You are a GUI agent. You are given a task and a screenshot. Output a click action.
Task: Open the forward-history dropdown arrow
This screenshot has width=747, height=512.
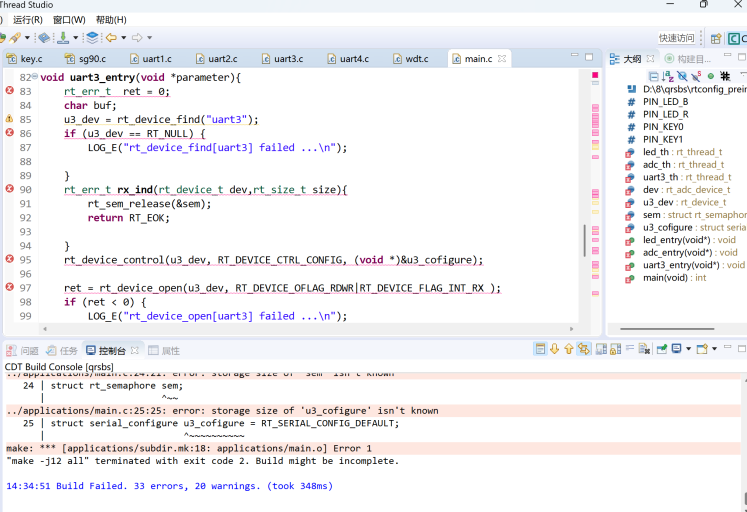[x=150, y=38]
